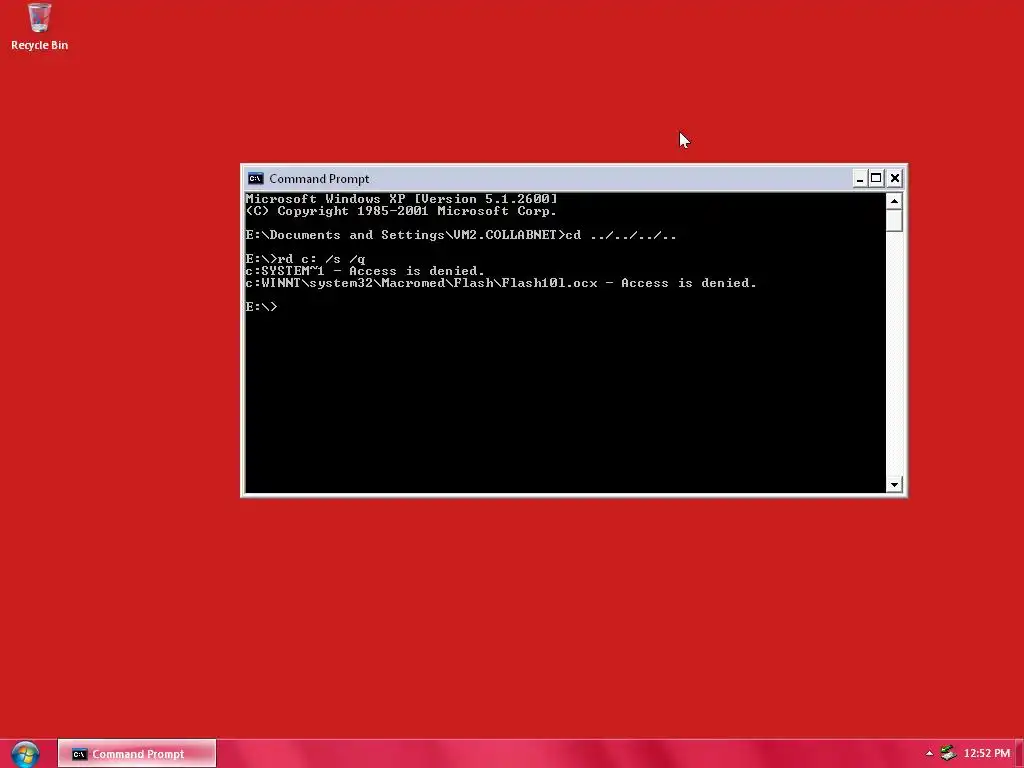This screenshot has width=1024, height=768.
Task: Click the network tray icon
Action: pyautogui.click(x=948, y=754)
